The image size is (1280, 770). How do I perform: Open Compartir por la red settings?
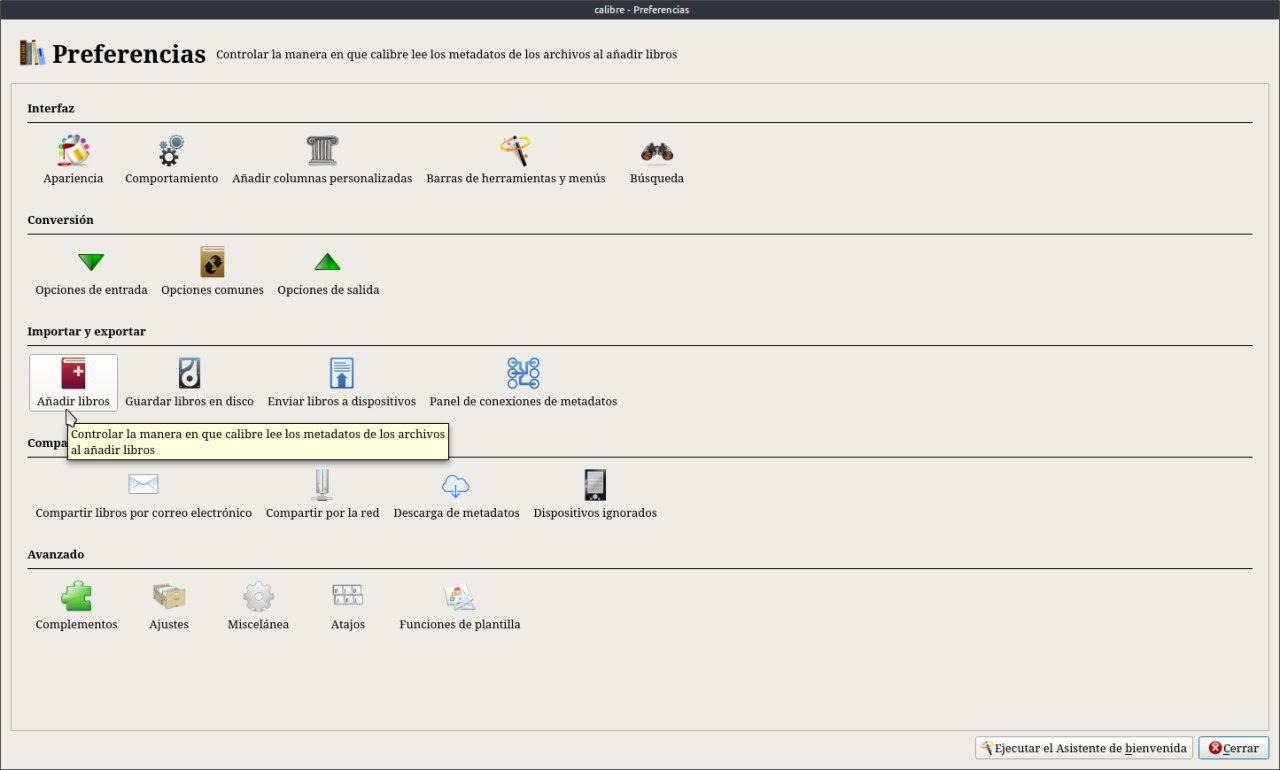(x=322, y=495)
